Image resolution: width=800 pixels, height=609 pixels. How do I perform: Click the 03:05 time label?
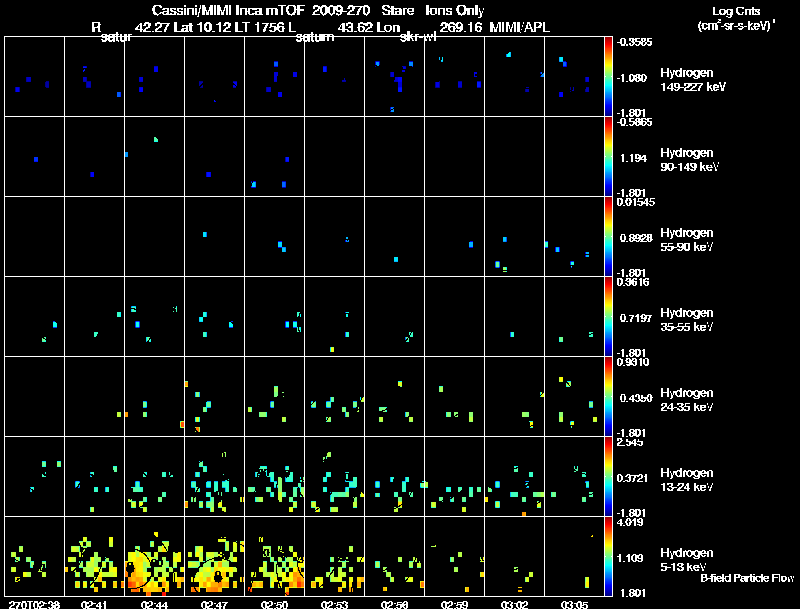574,604
